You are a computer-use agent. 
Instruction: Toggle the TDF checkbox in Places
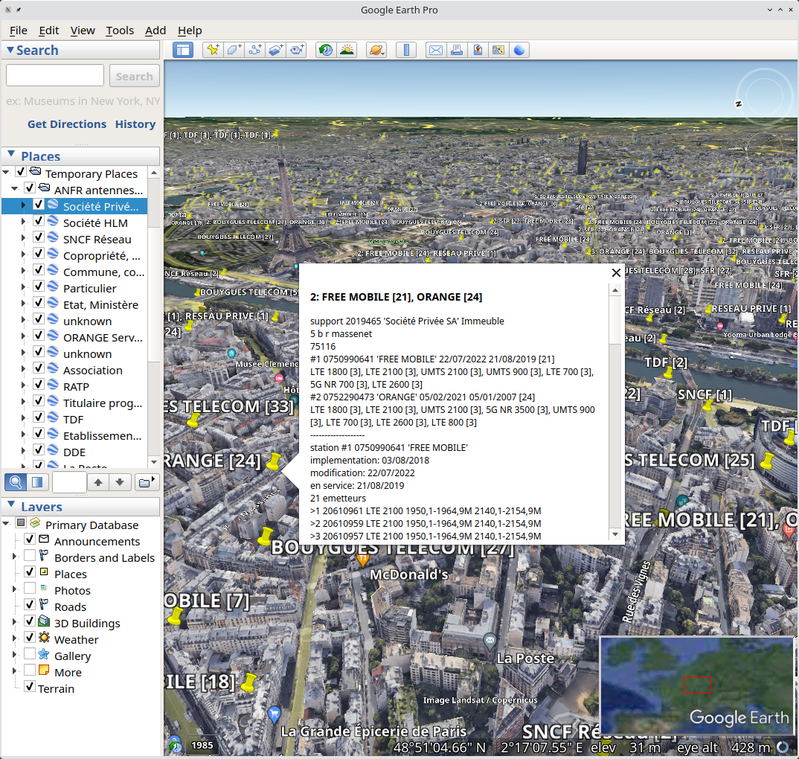click(38, 417)
